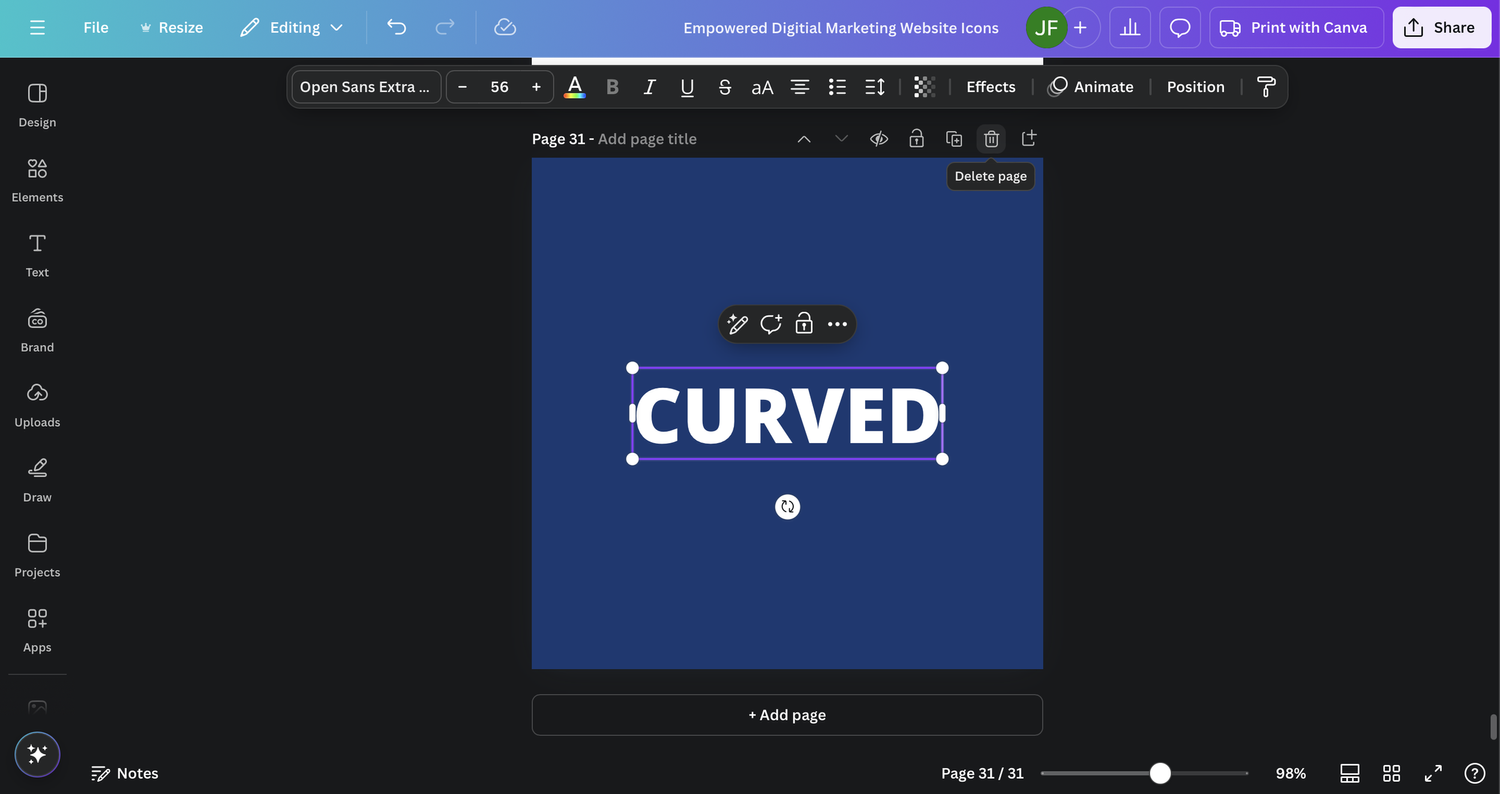Open the Open Sans font selector
Viewport: 1500px width, 794px height.
point(365,86)
